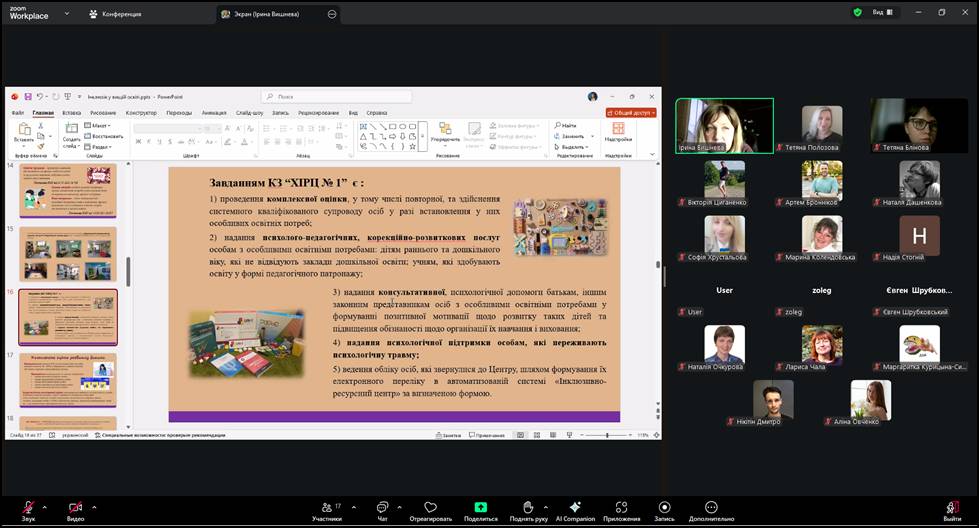Open the Вставка ribbon tab in PowerPoint

71,113
